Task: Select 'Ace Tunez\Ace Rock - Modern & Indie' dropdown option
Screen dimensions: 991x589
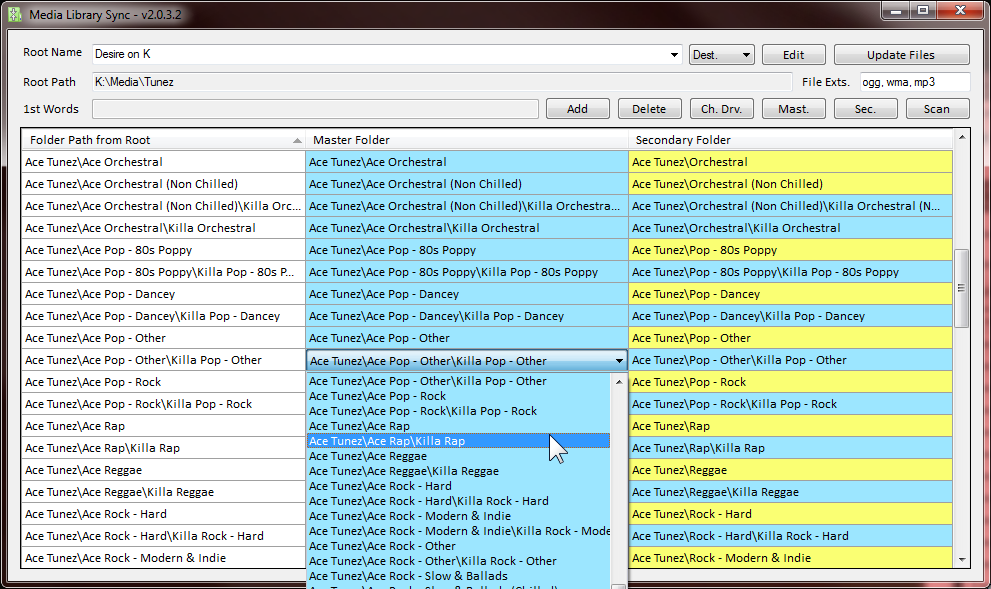Action: [459, 516]
